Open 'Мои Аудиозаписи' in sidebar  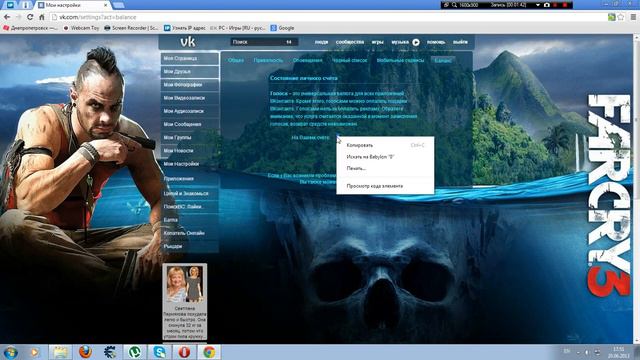coord(190,111)
